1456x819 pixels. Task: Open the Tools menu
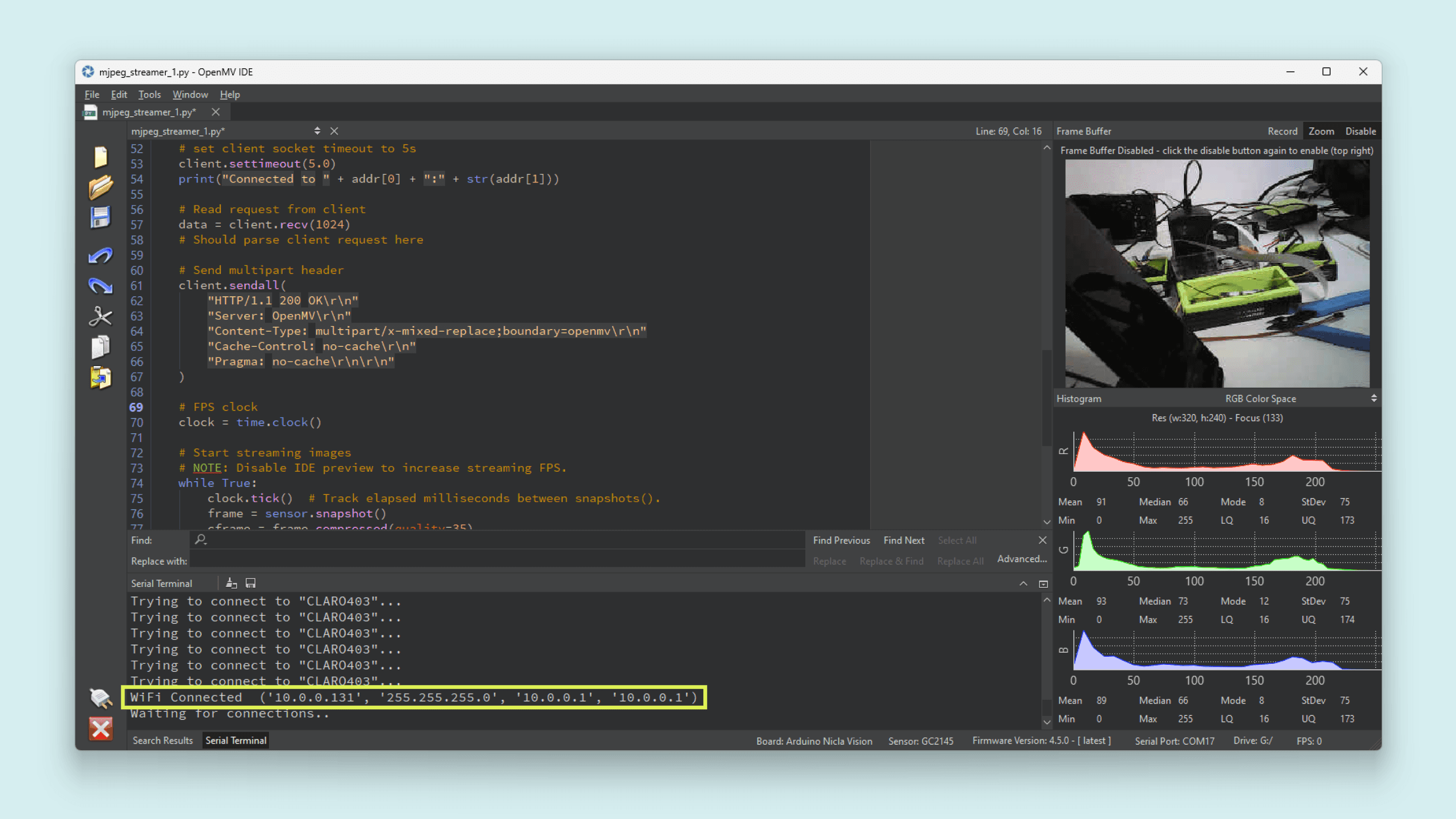click(149, 95)
